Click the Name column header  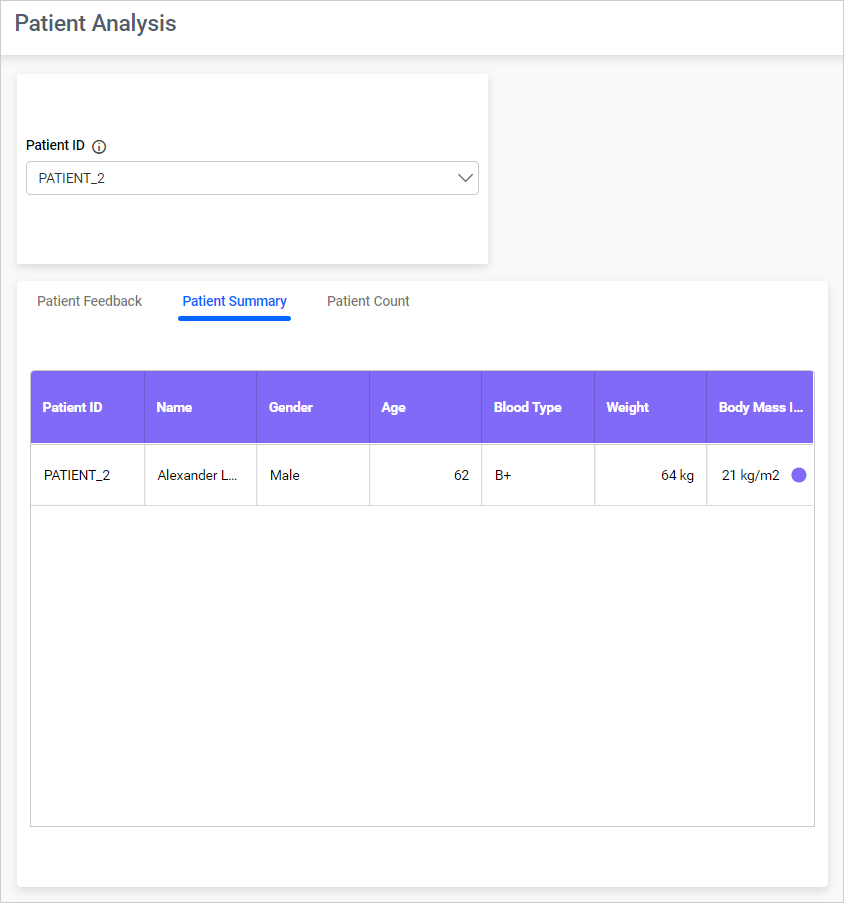click(174, 407)
